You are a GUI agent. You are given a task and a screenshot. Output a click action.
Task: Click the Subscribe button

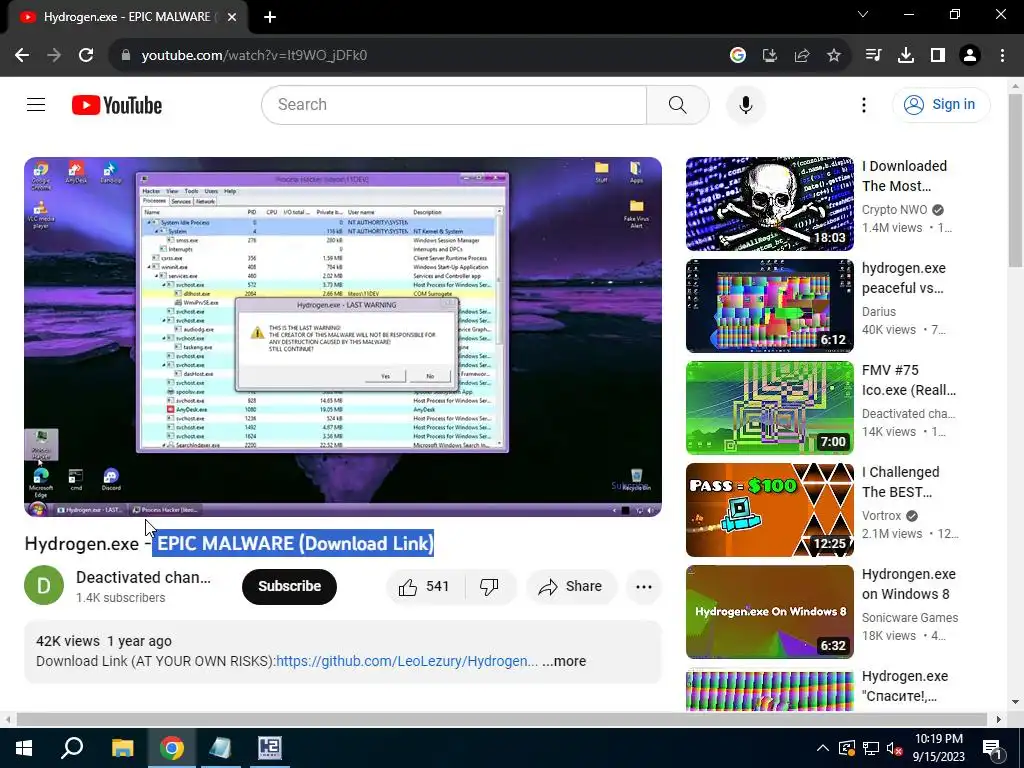[x=289, y=586]
